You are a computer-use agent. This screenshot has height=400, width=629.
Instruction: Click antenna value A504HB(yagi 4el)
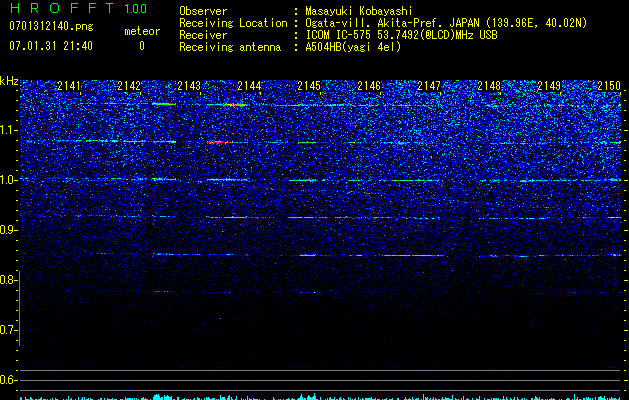353,47
